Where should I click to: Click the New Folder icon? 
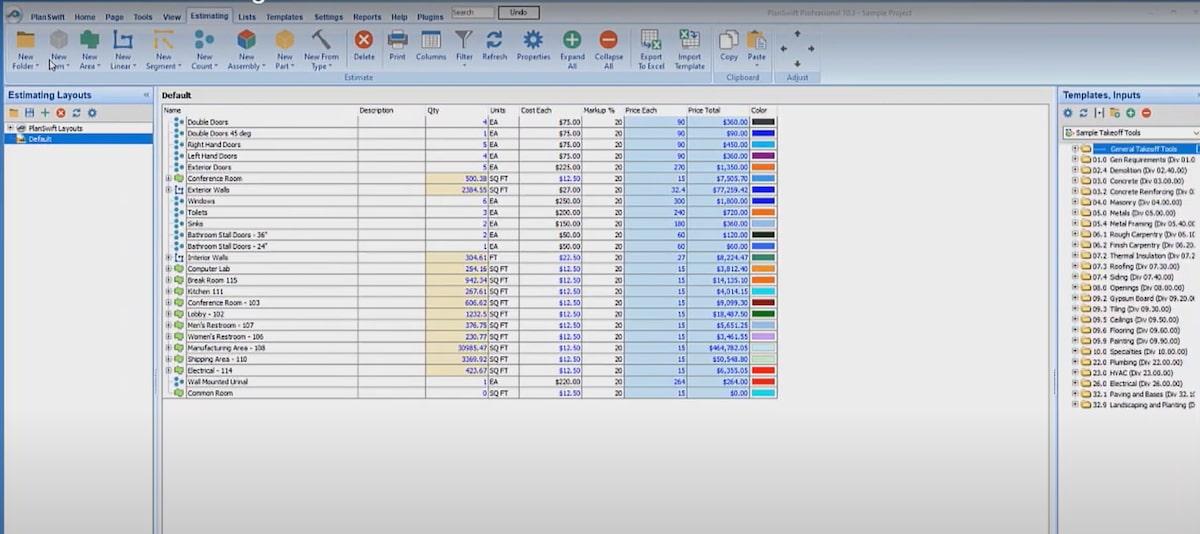[x=26, y=40]
